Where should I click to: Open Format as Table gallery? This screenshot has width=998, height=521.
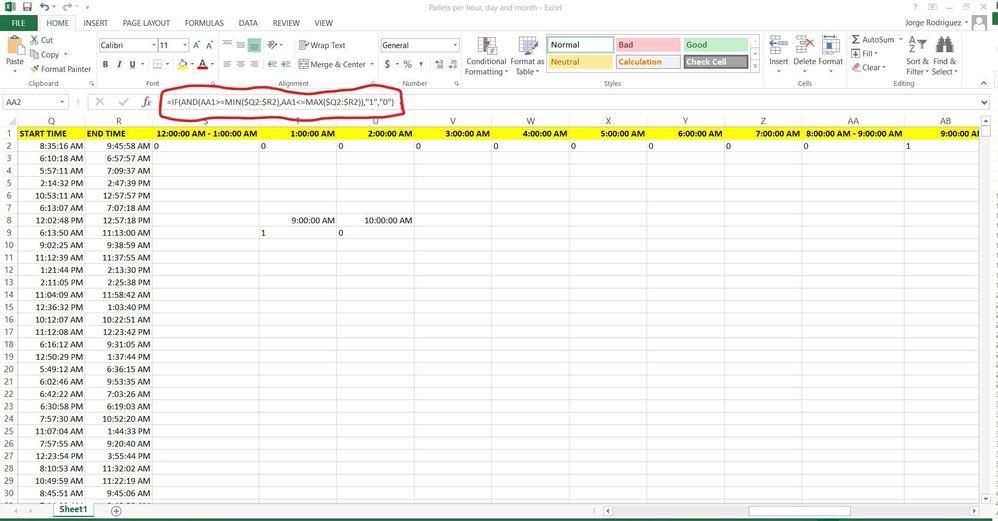527,56
